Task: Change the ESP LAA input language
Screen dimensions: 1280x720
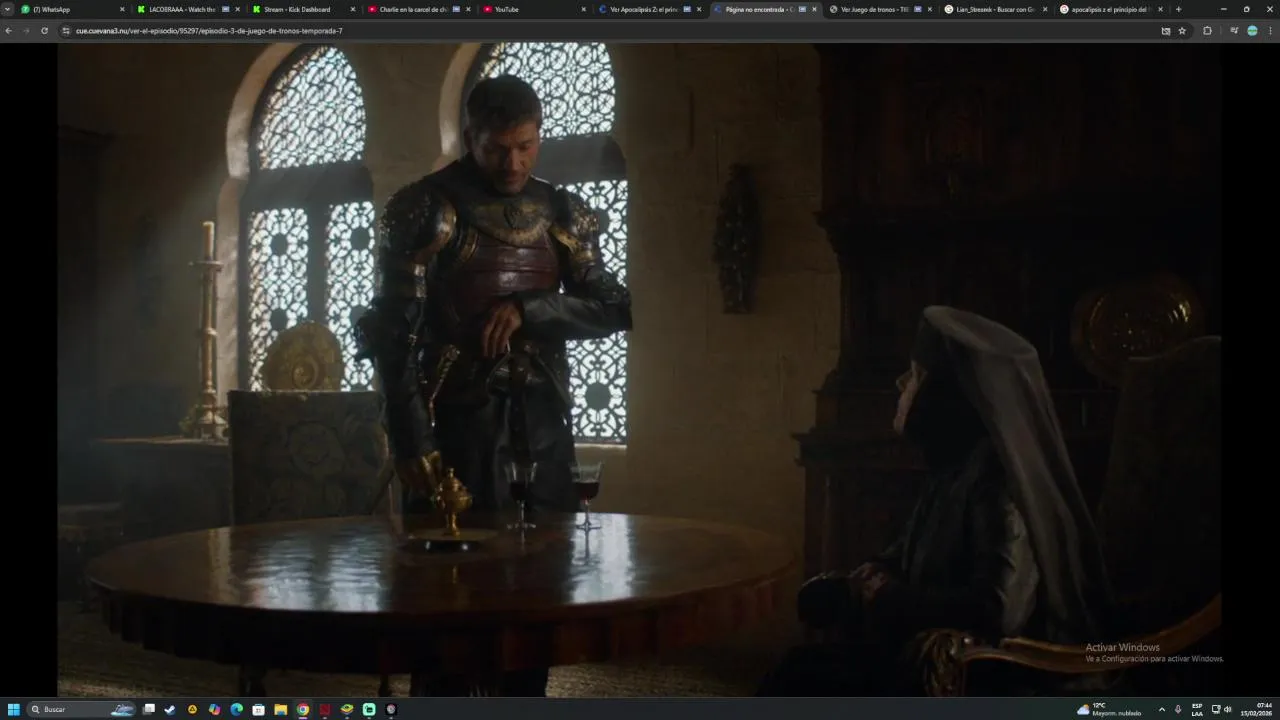Action: 1197,709
